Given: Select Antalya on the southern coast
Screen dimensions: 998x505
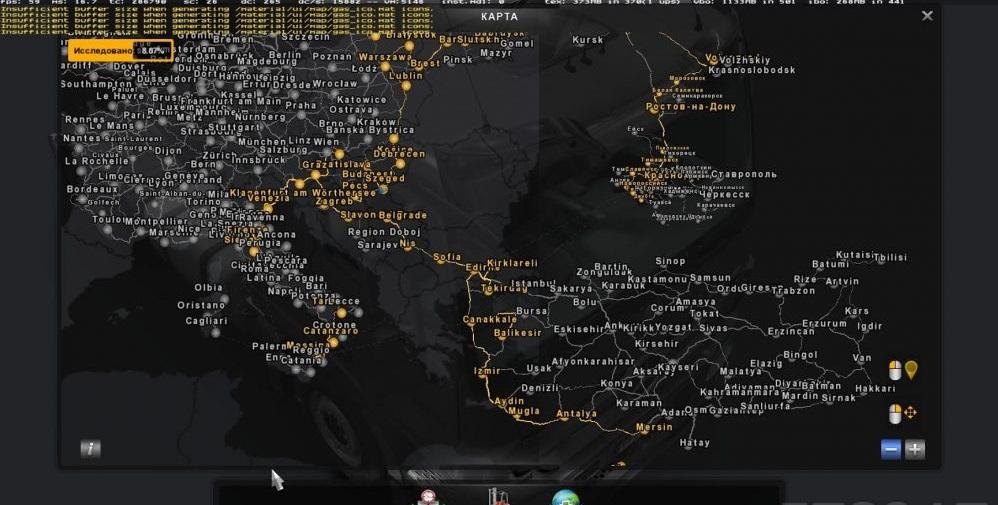Looking at the screenshot, I should tap(576, 413).
